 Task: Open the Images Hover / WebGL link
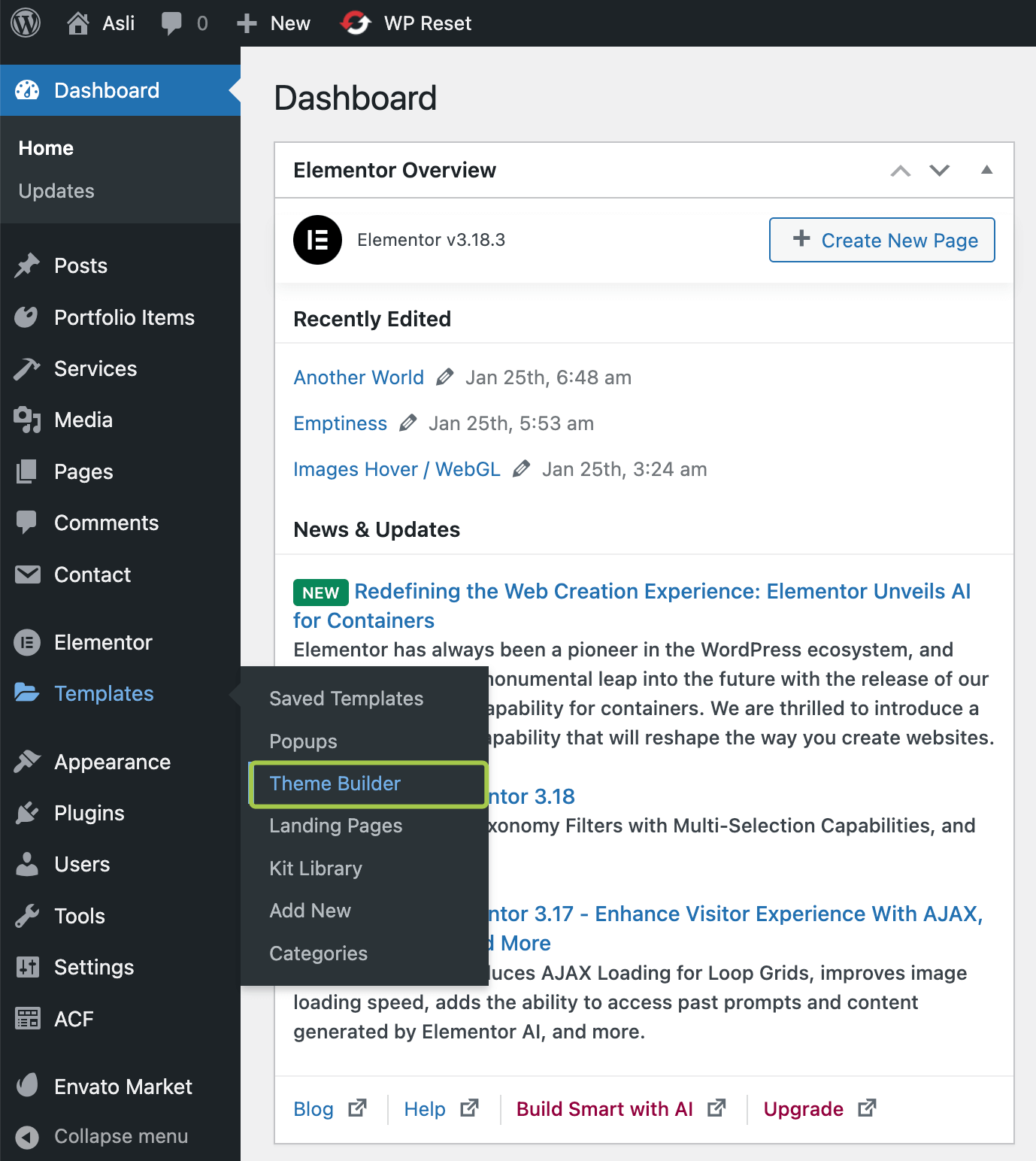pyautogui.click(x=396, y=469)
